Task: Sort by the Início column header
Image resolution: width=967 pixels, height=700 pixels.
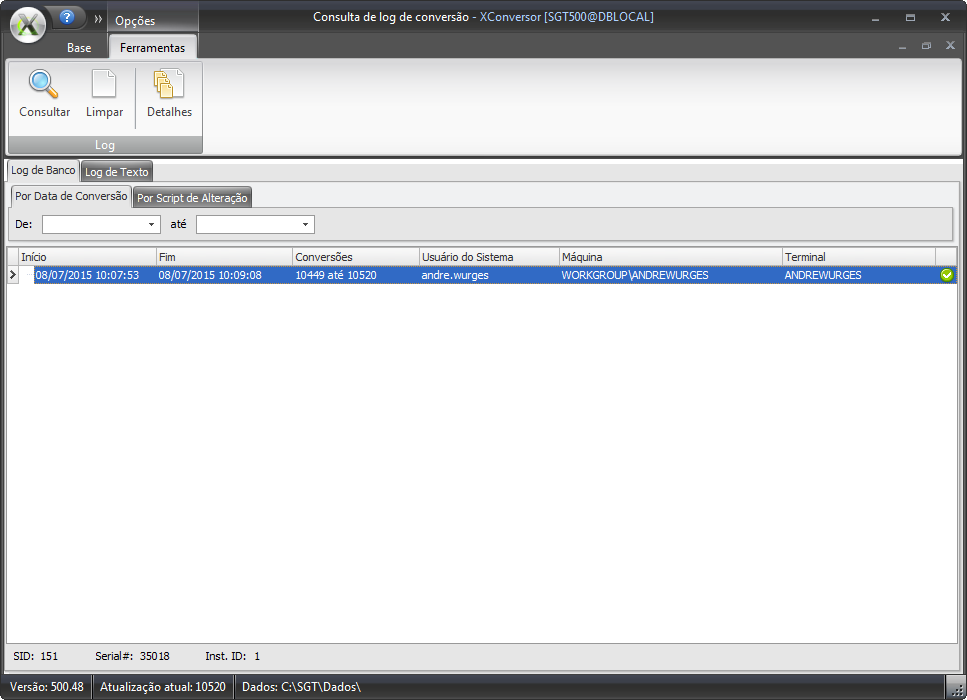Action: pyautogui.click(x=87, y=257)
